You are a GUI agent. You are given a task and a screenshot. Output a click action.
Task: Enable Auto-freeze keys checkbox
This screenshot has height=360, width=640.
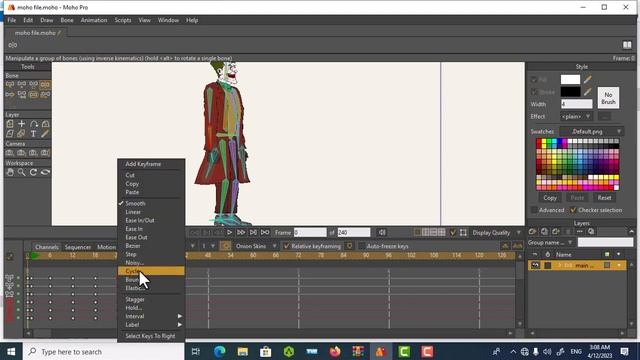361,246
